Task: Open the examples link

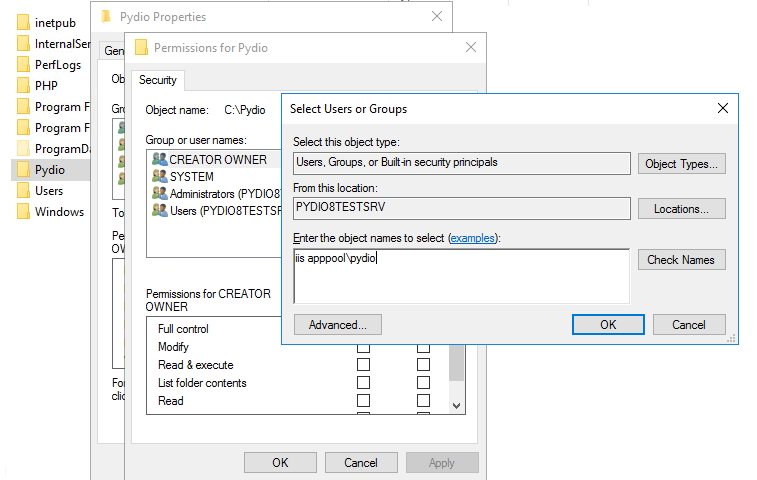Action: (473, 238)
